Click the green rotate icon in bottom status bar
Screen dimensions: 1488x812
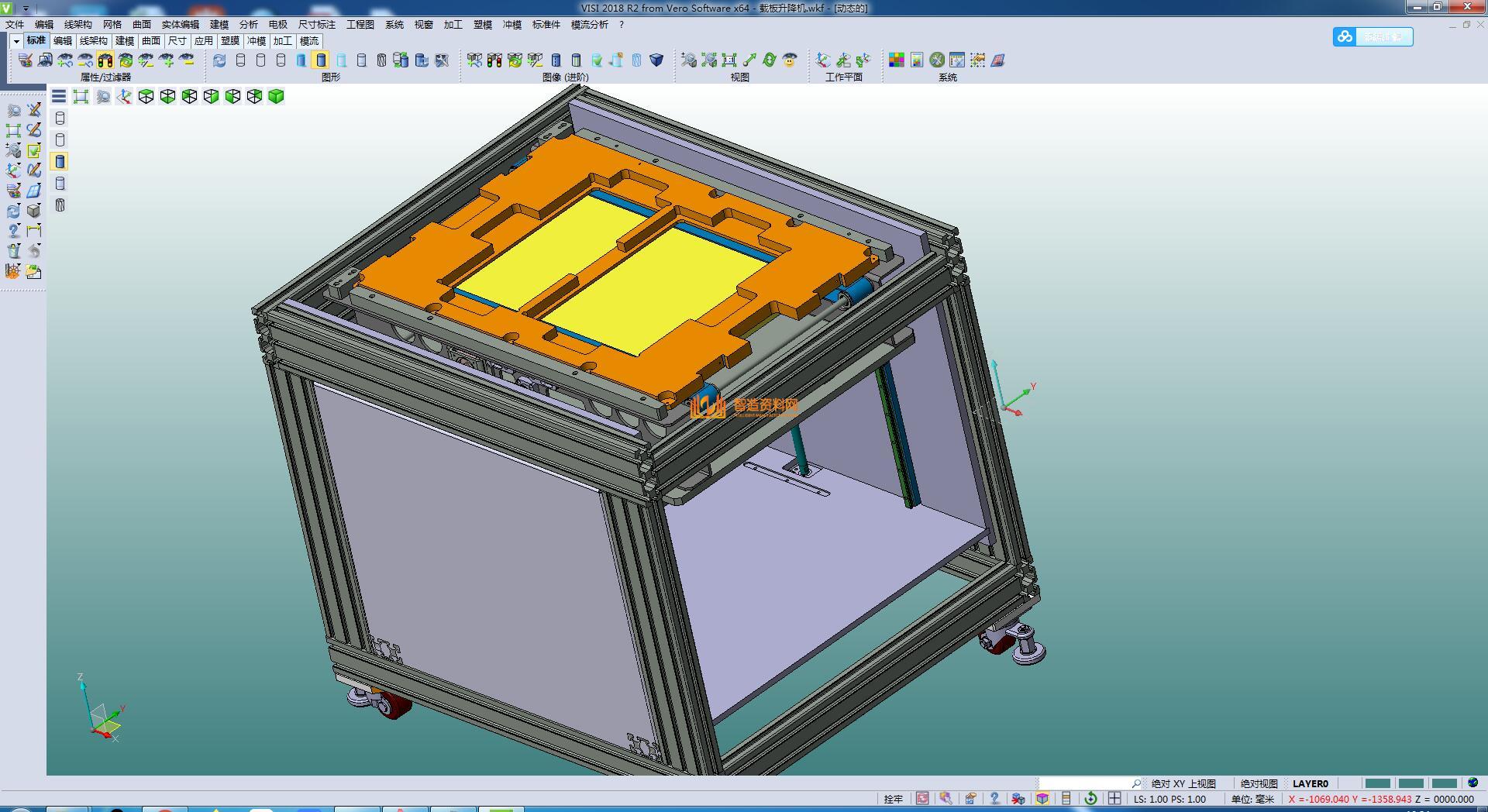point(1090,799)
